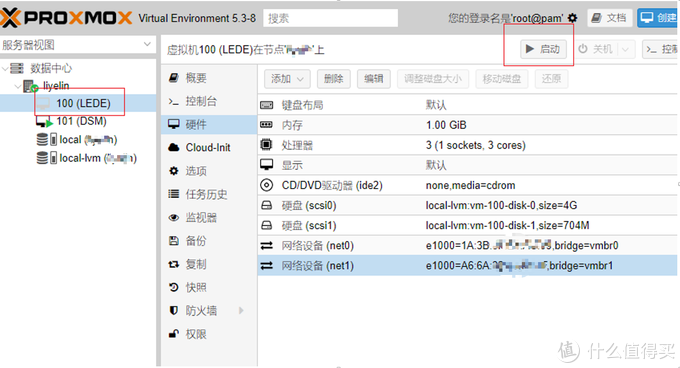Click the 3 (1 sockets, 3 cores) value

[x=476, y=145]
